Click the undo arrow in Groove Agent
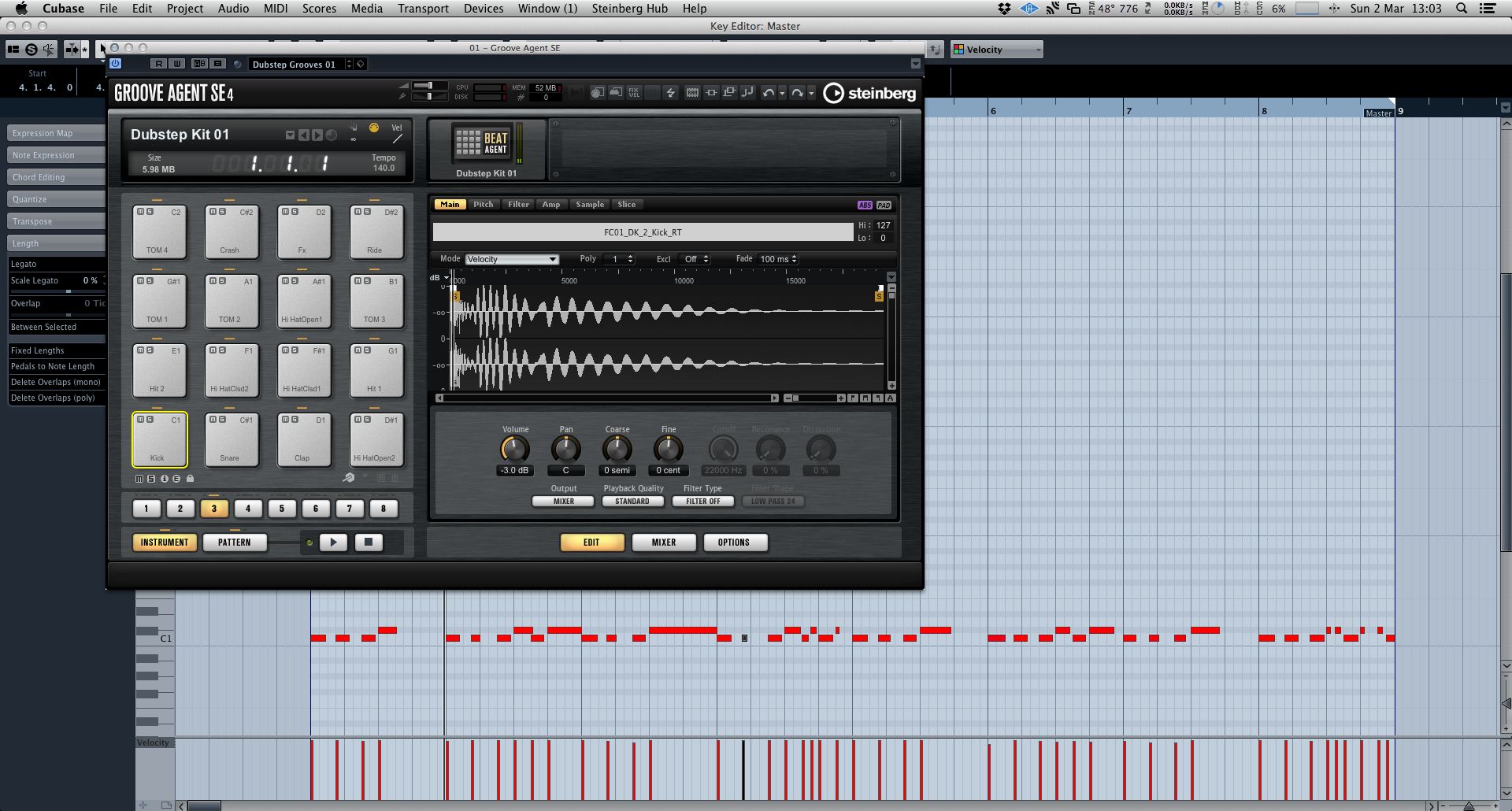1512x811 pixels. click(x=769, y=93)
